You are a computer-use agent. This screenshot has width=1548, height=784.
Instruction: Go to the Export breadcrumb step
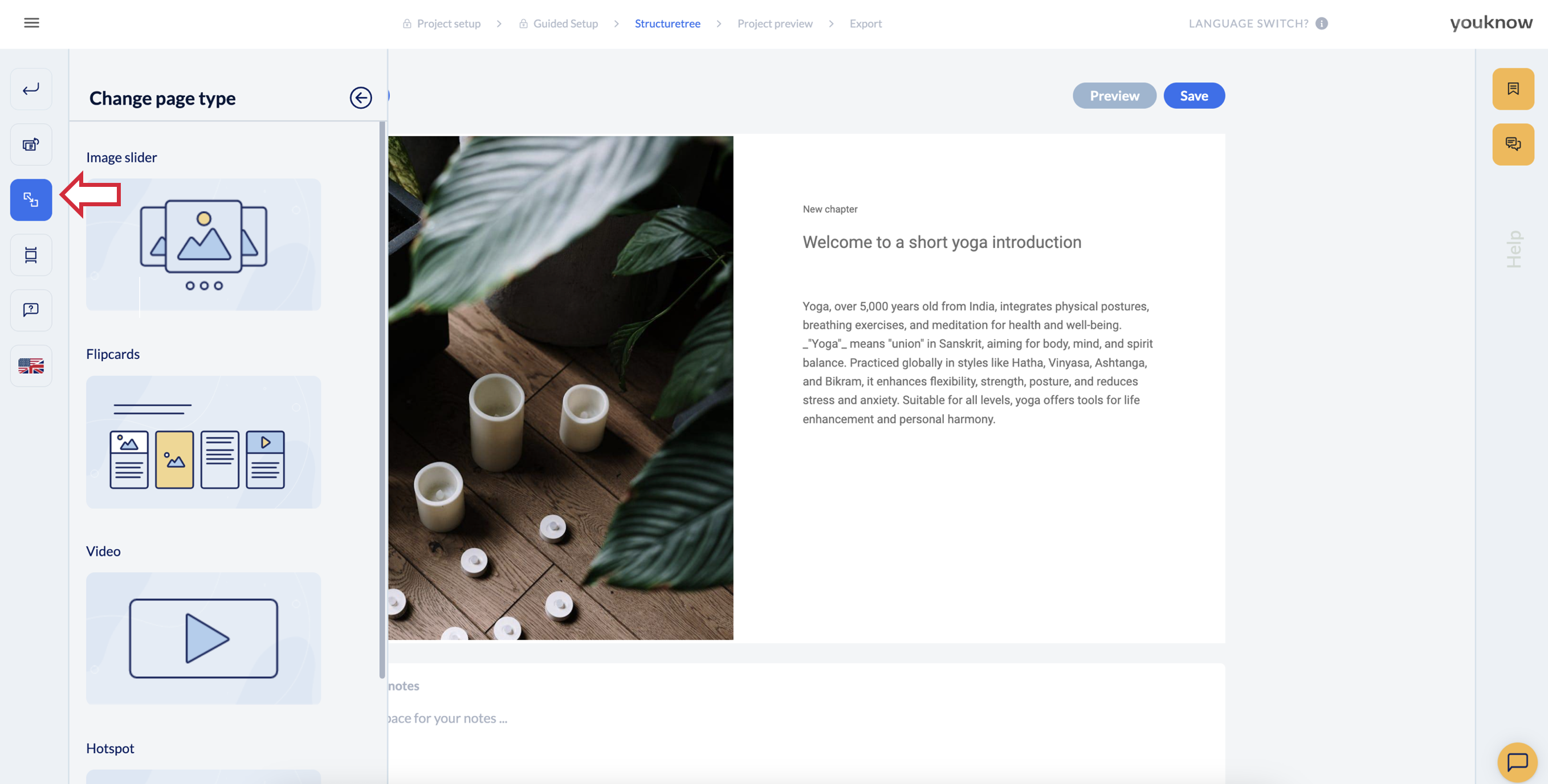click(x=865, y=23)
